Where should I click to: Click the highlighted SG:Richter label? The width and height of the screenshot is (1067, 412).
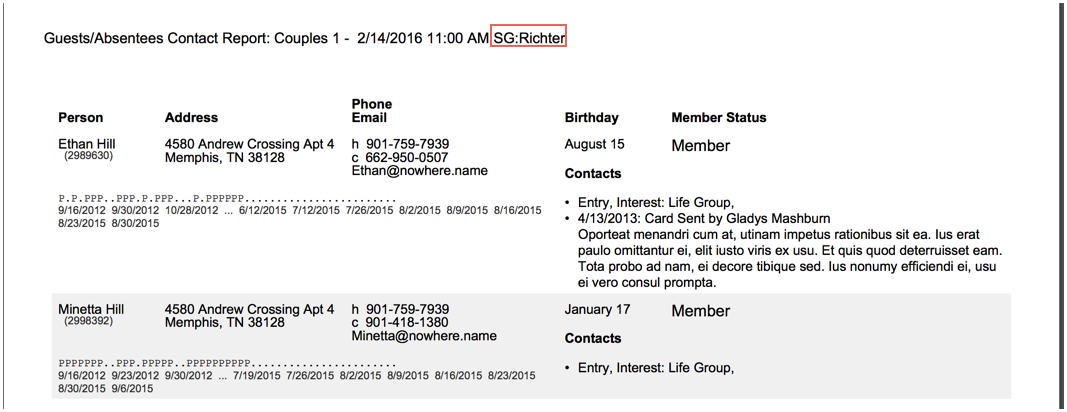[529, 39]
